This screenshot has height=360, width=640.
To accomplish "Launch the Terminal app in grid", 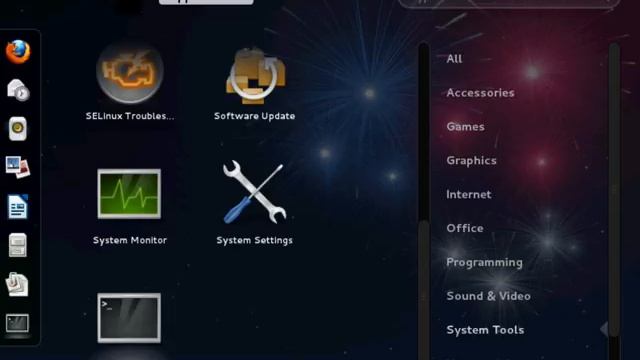I will coord(129,318).
